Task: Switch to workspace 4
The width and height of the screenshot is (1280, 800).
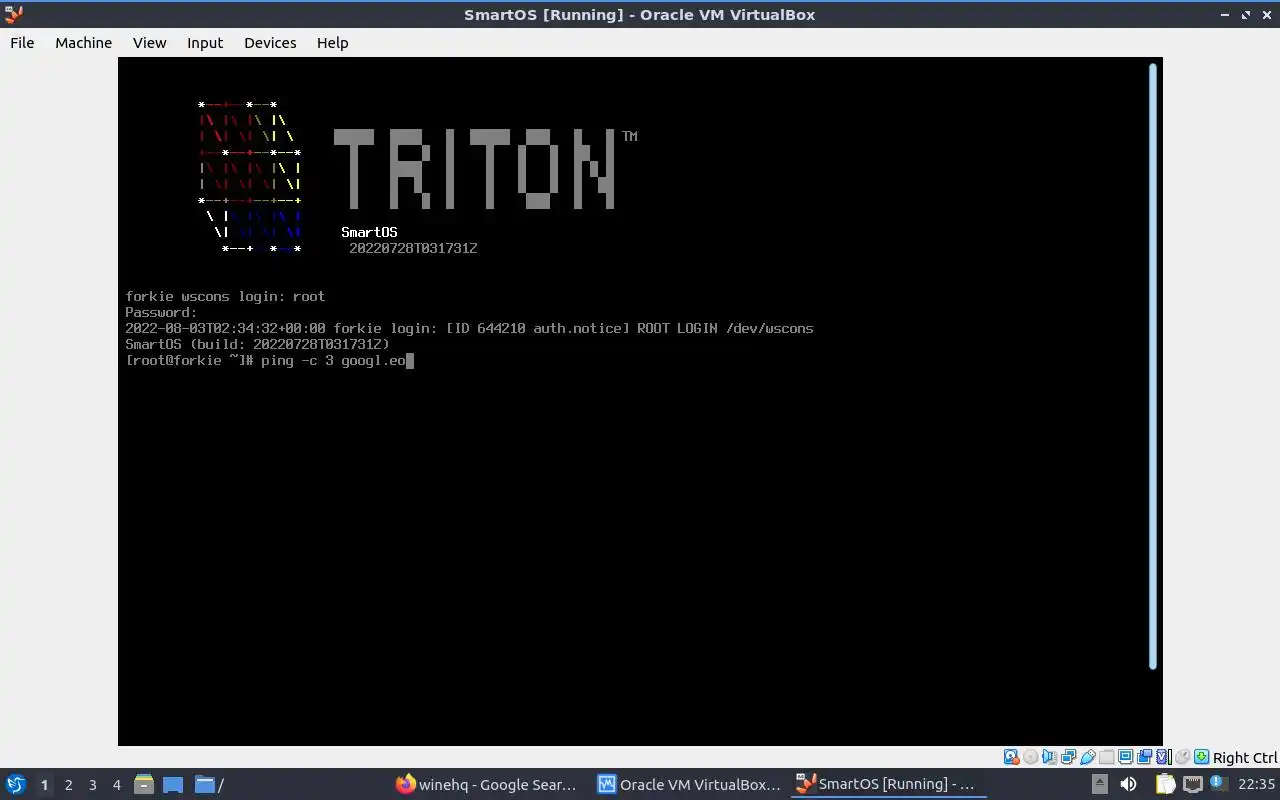Action: [x=116, y=785]
